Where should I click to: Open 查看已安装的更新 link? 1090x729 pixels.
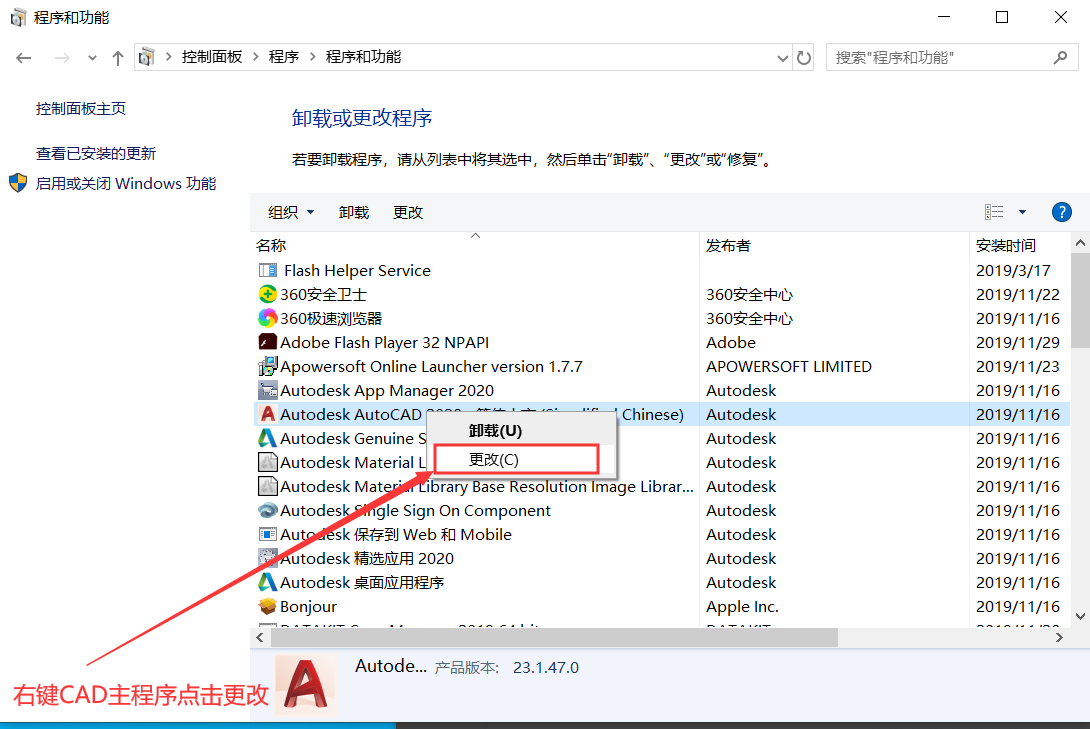click(x=96, y=153)
